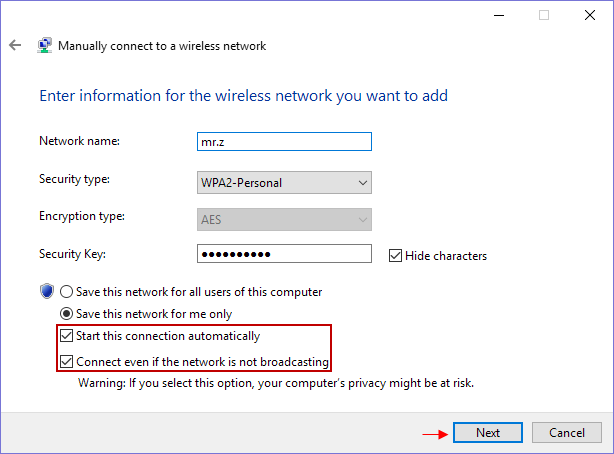614x454 pixels.
Task: Click the Network name input field
Action: (x=284, y=142)
